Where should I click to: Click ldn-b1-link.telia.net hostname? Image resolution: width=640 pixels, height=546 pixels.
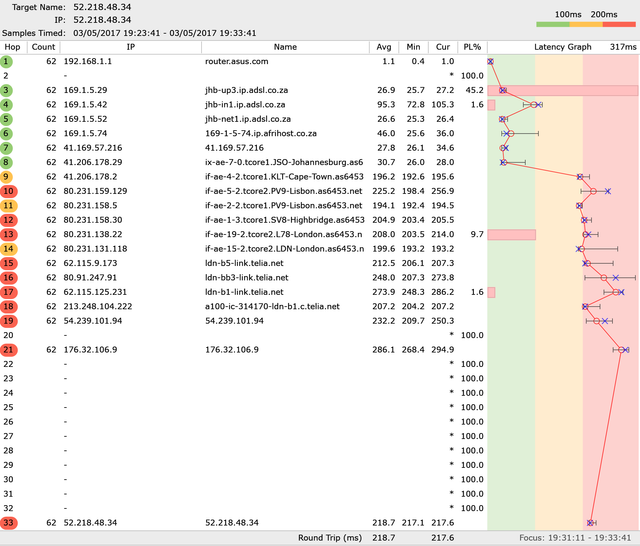point(244,292)
